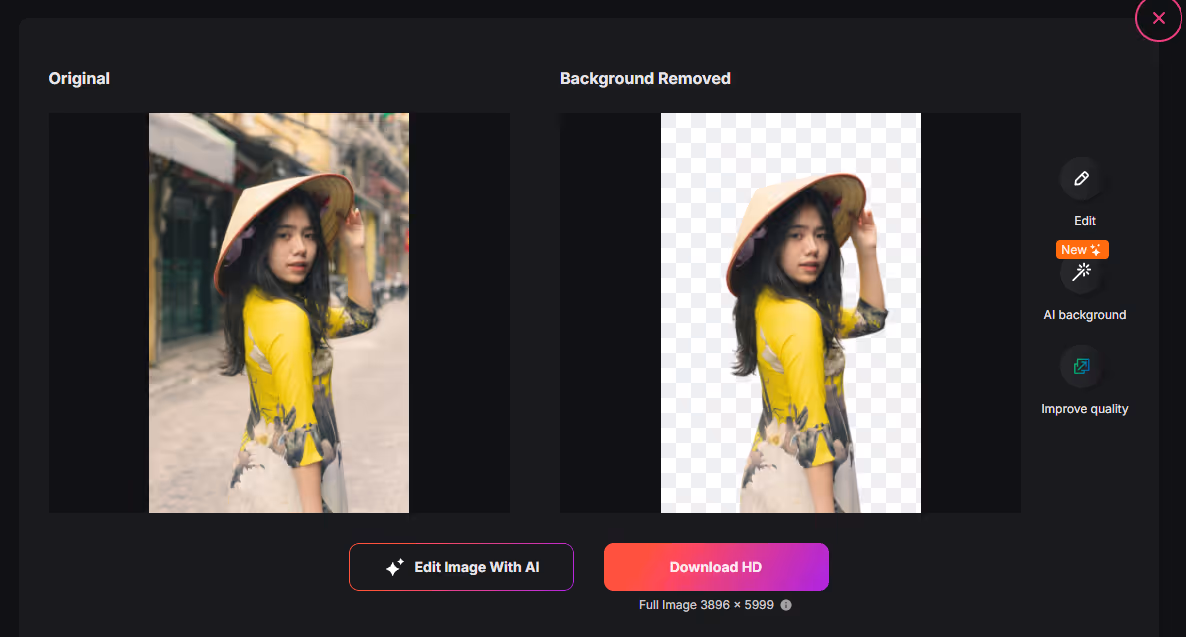Click the "Improve quality" text label

click(1084, 408)
